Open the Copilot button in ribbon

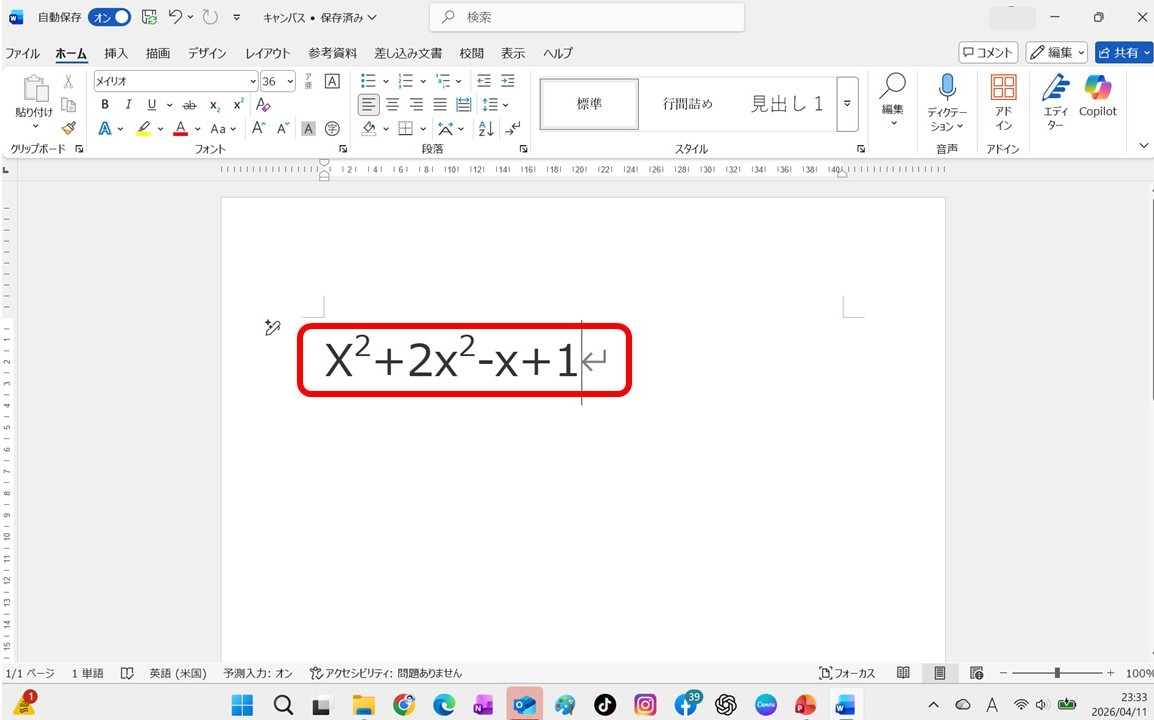click(1097, 96)
